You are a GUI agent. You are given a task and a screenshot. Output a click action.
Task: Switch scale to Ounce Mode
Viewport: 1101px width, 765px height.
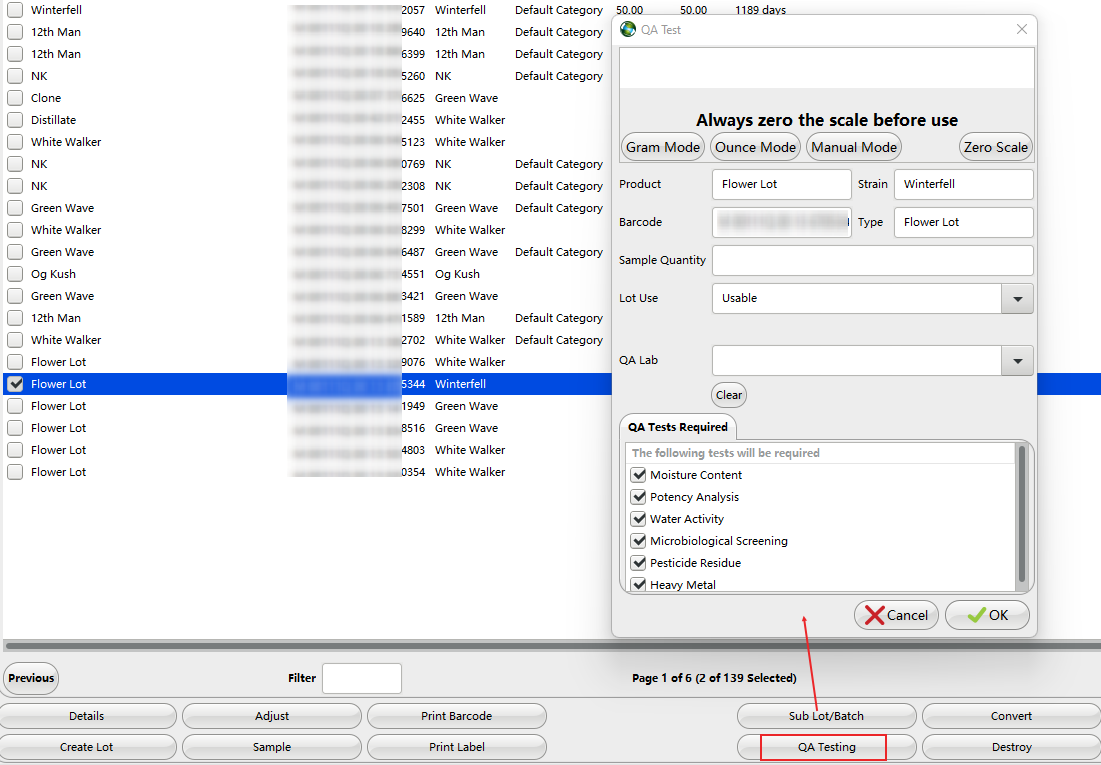pos(755,147)
